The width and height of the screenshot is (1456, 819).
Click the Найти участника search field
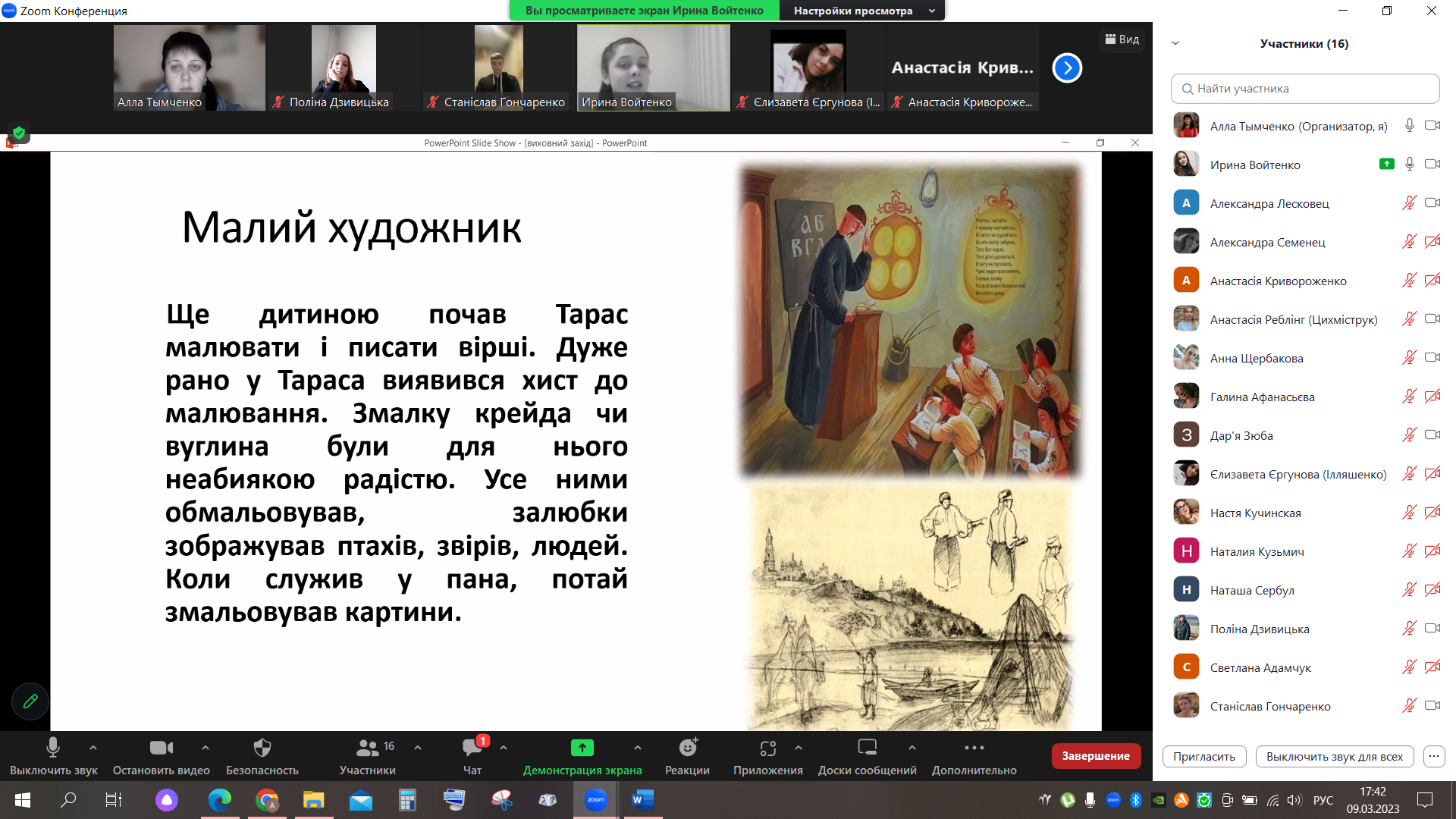[x=1304, y=89]
